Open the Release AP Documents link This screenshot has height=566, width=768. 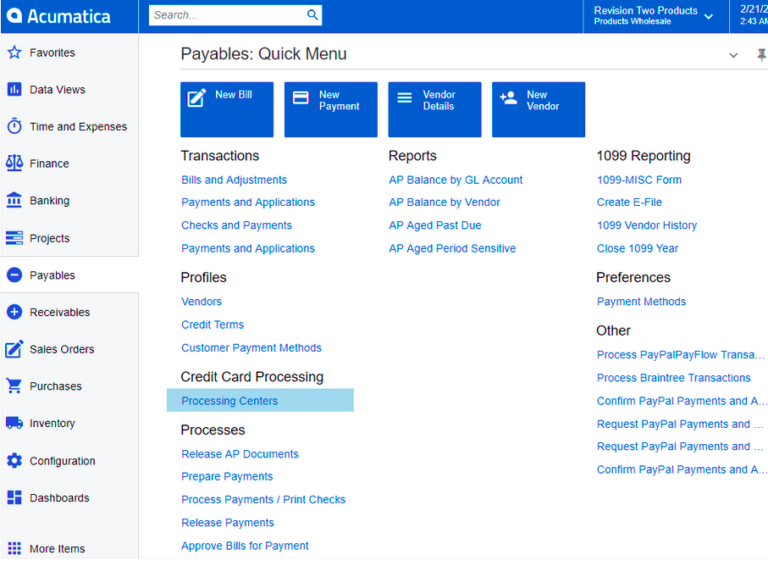240,454
